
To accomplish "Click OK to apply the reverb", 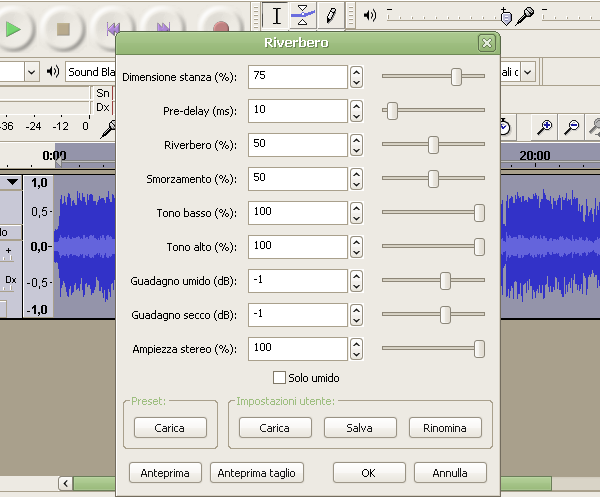I will click(x=369, y=472).
